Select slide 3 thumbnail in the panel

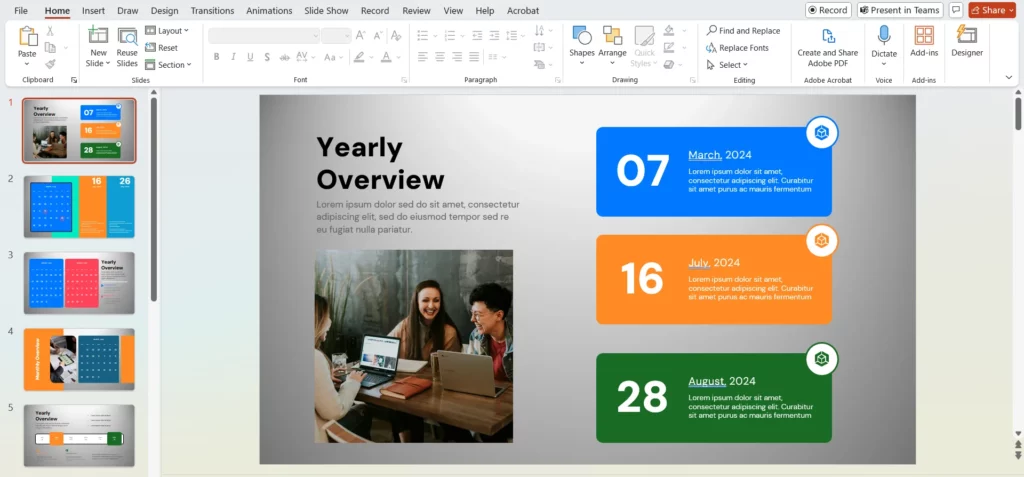pyautogui.click(x=79, y=283)
